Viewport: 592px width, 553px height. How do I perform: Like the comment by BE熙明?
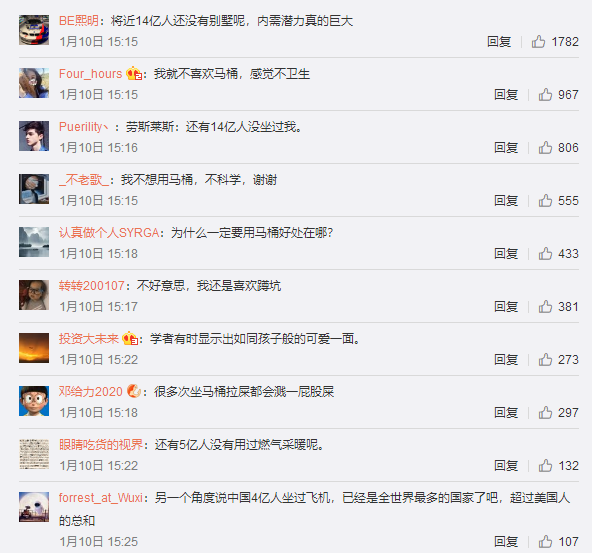[x=538, y=42]
